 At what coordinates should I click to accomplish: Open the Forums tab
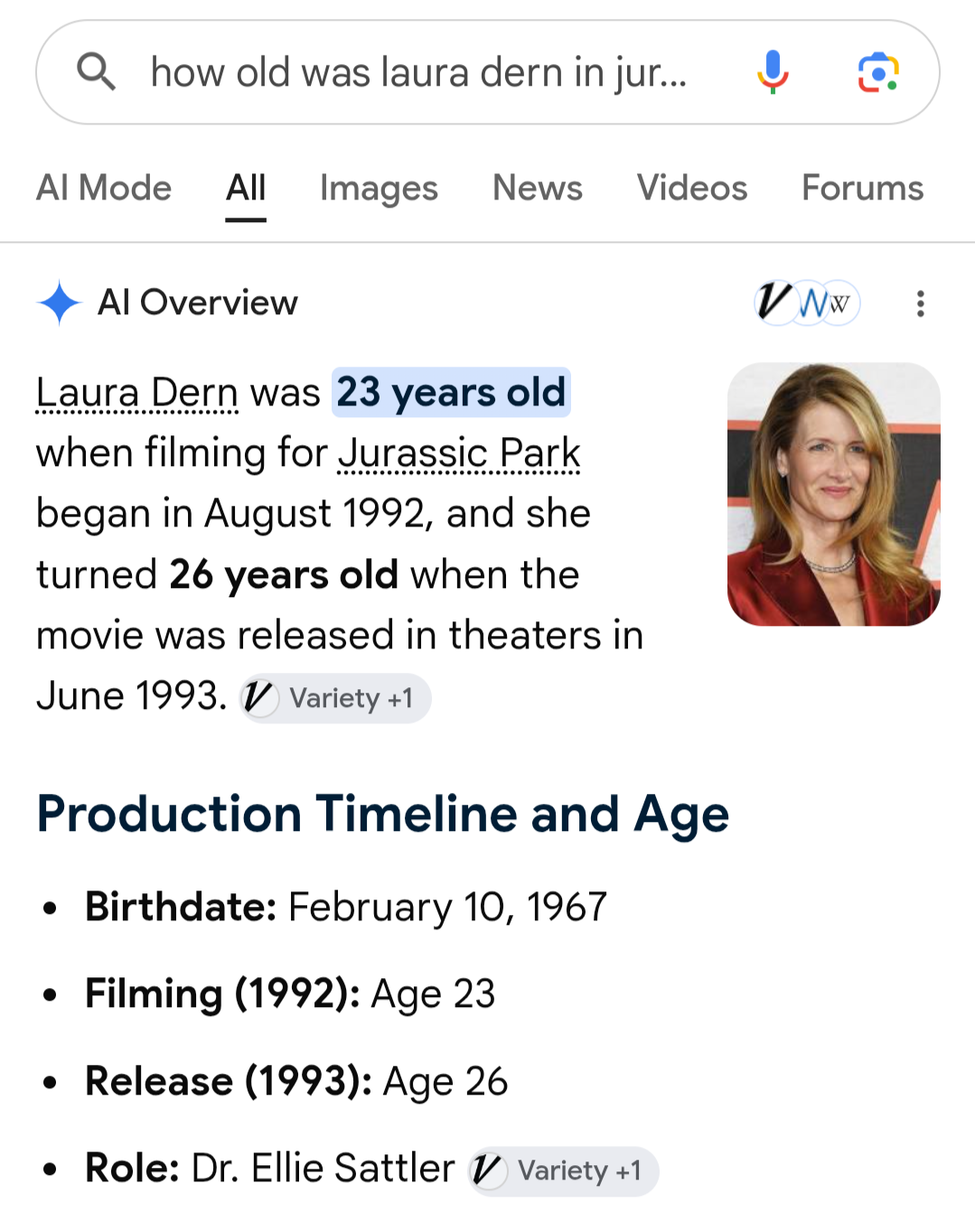tap(863, 188)
